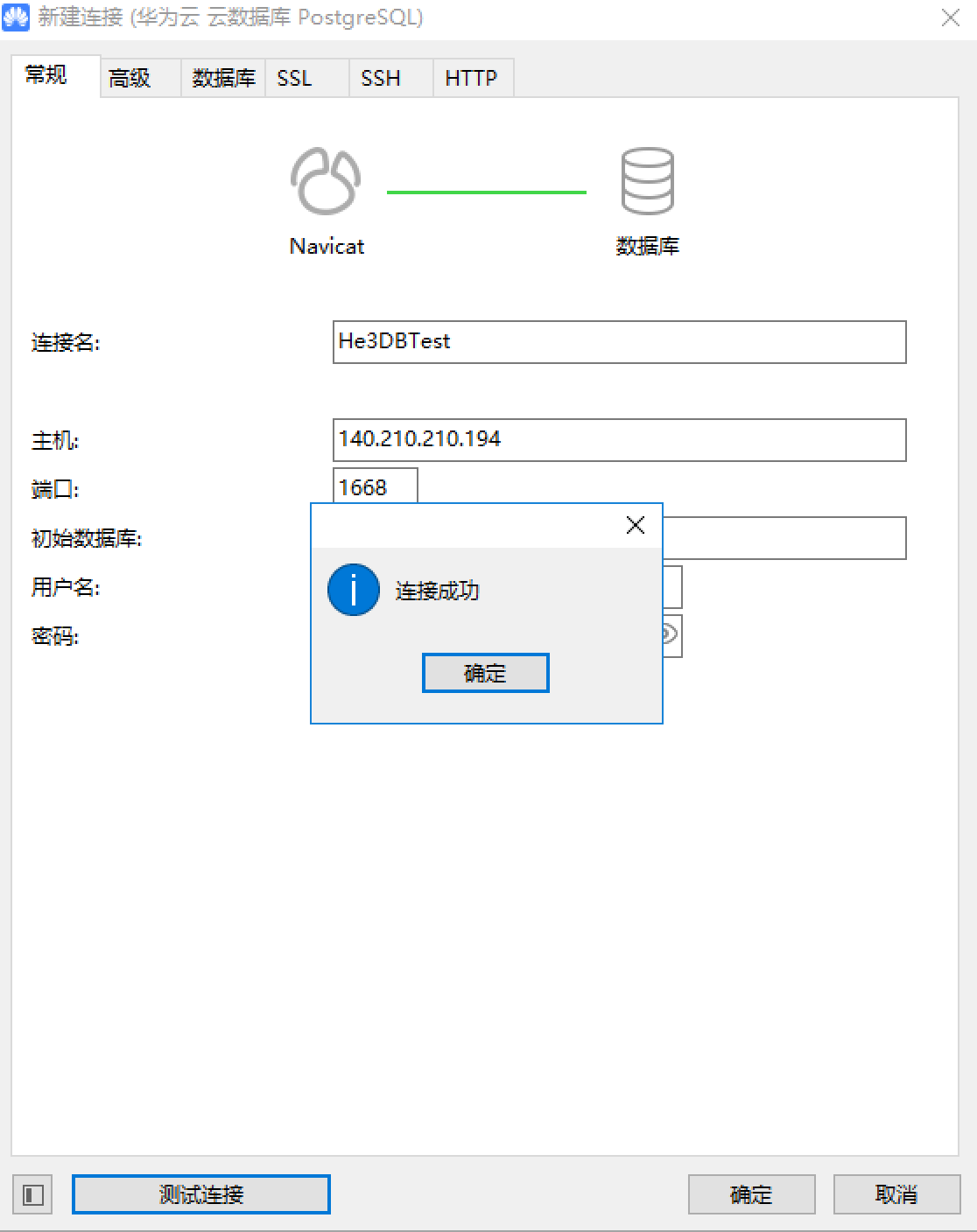Click the 数据库 database cylinder icon

click(647, 181)
